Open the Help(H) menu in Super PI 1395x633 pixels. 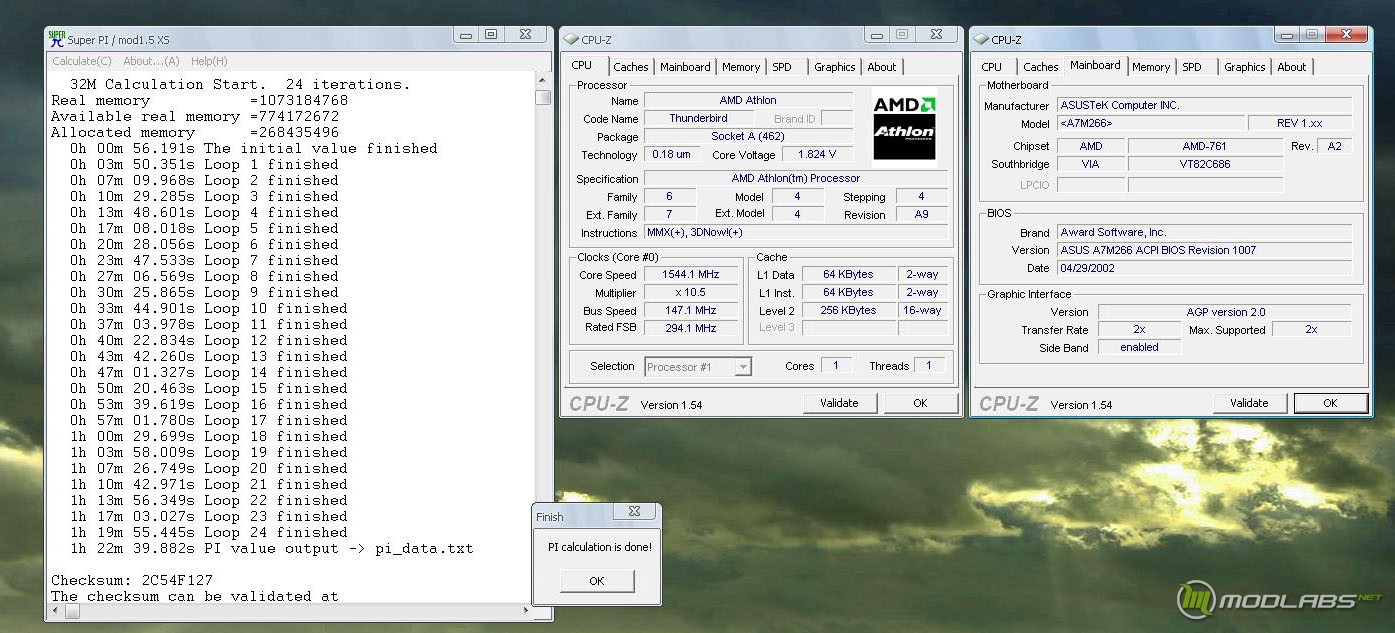click(209, 61)
